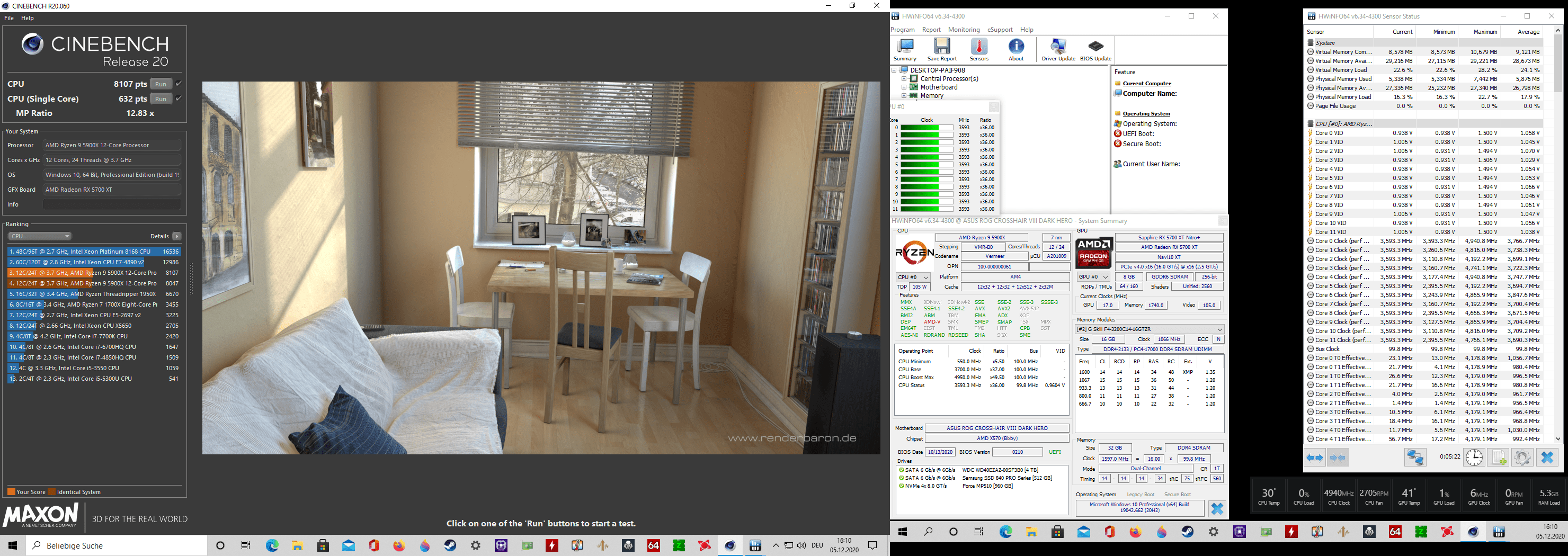Run the CPU multi-core benchmark
This screenshot has width=1568, height=556.
pos(161,84)
